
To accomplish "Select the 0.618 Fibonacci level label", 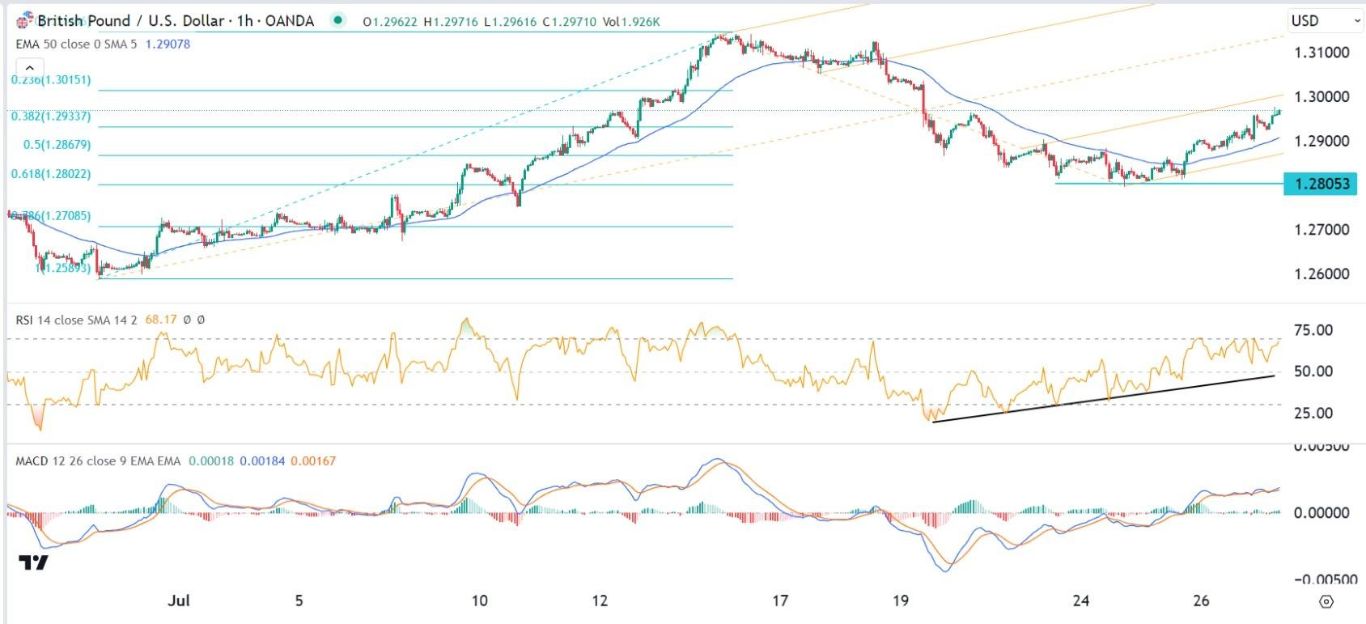I will (51, 174).
